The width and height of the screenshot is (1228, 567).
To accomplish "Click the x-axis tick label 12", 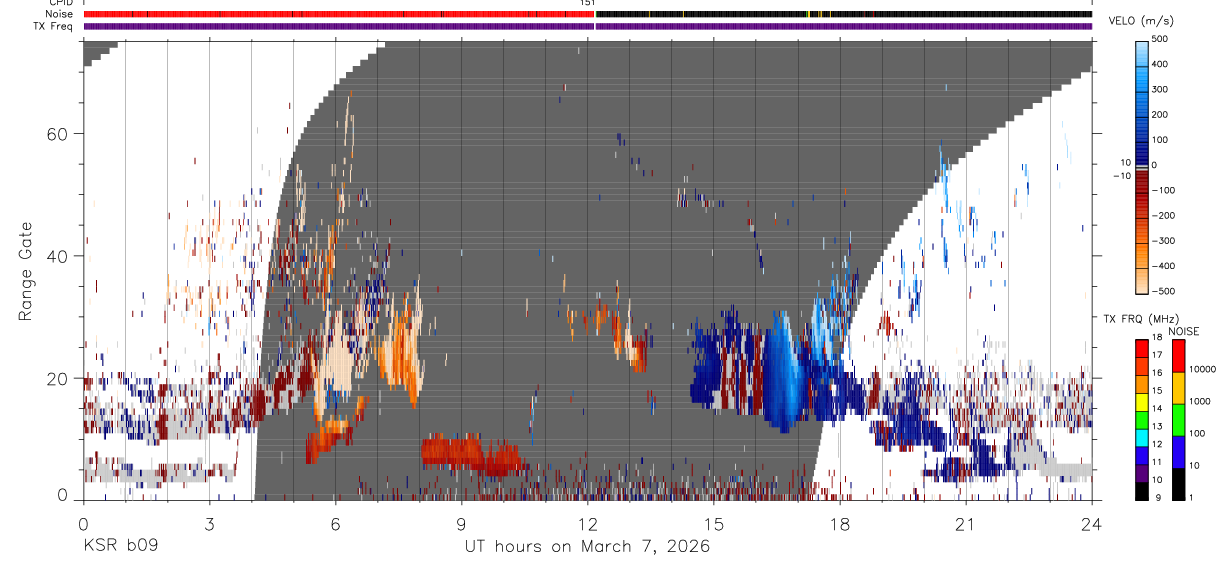I will pos(587,524).
